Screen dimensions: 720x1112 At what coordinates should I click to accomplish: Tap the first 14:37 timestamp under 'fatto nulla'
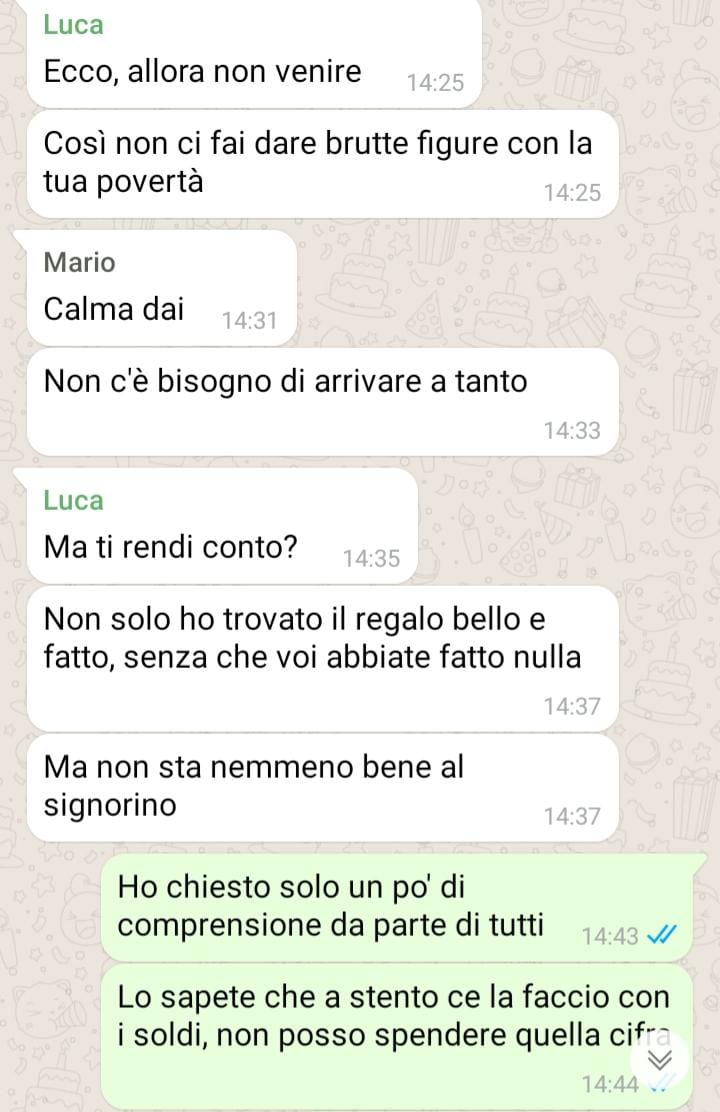572,706
